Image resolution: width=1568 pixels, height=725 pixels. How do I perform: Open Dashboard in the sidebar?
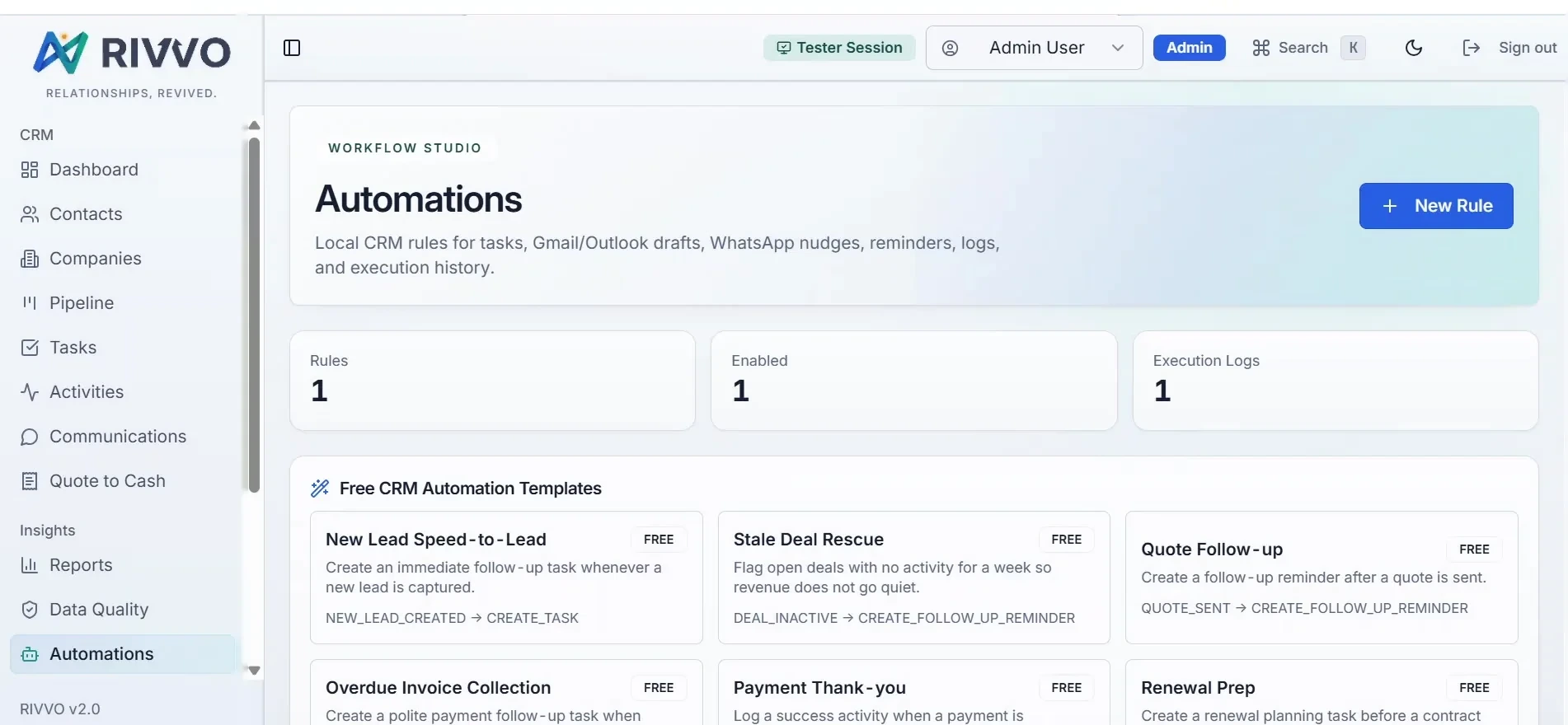[124, 170]
